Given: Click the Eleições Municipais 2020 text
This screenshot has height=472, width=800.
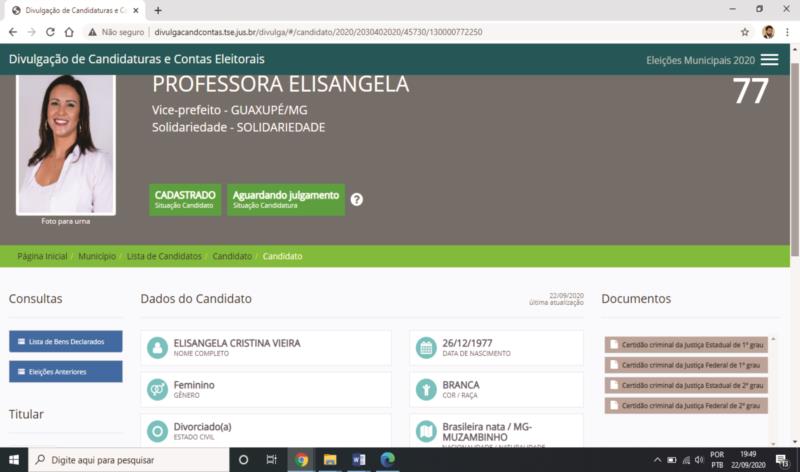Looking at the screenshot, I should tap(701, 60).
